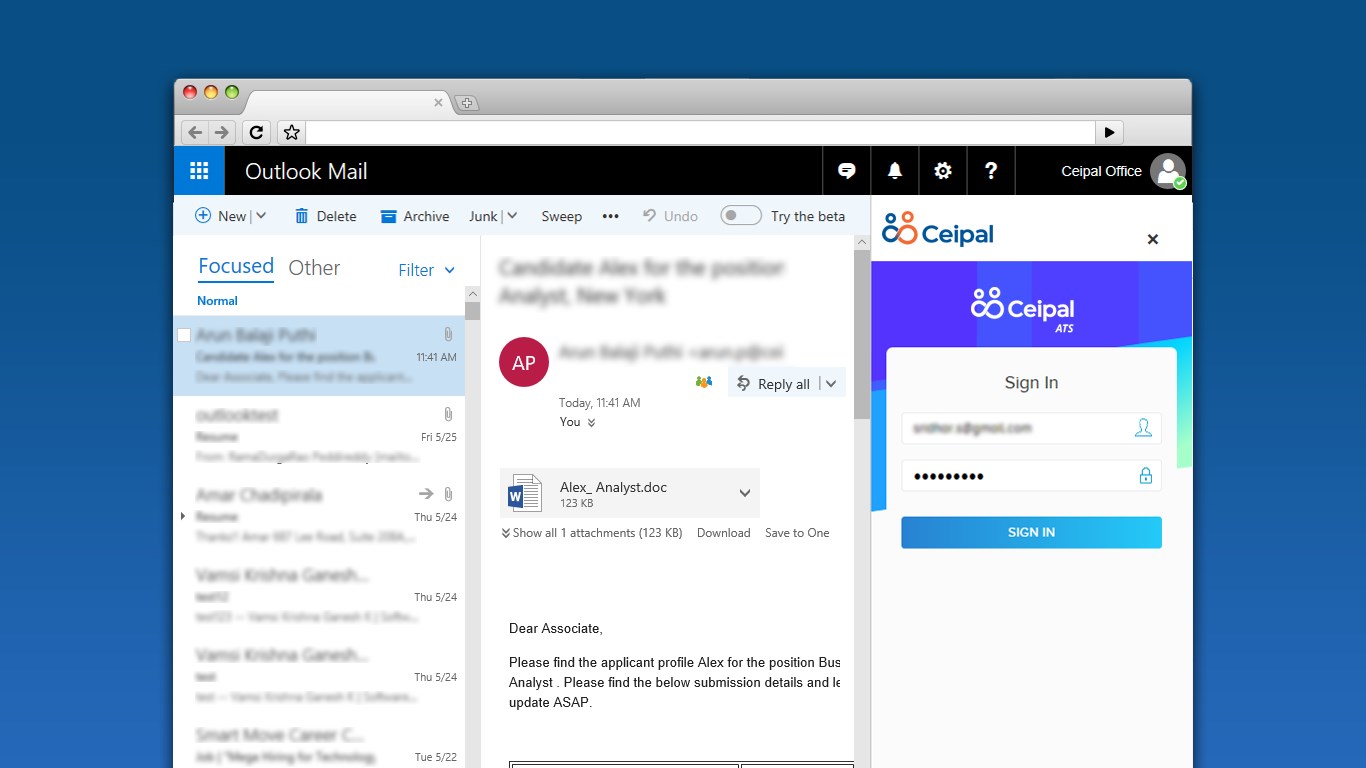Click the AP sender avatar

tap(524, 363)
